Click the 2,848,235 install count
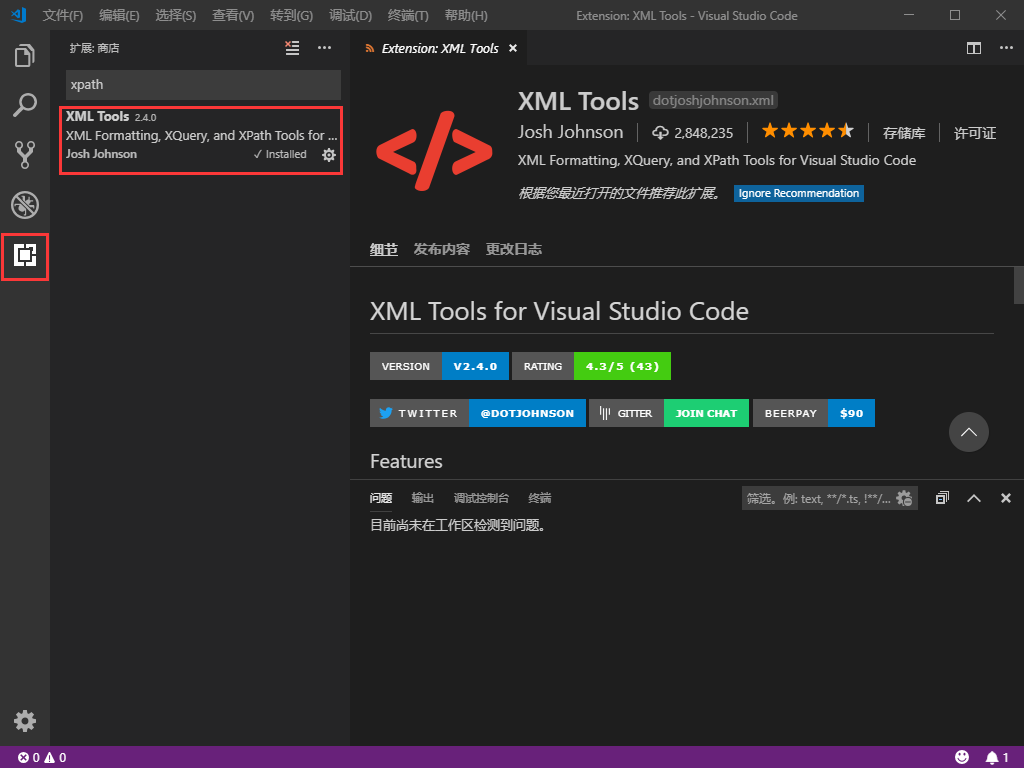The image size is (1024, 768). (x=692, y=133)
